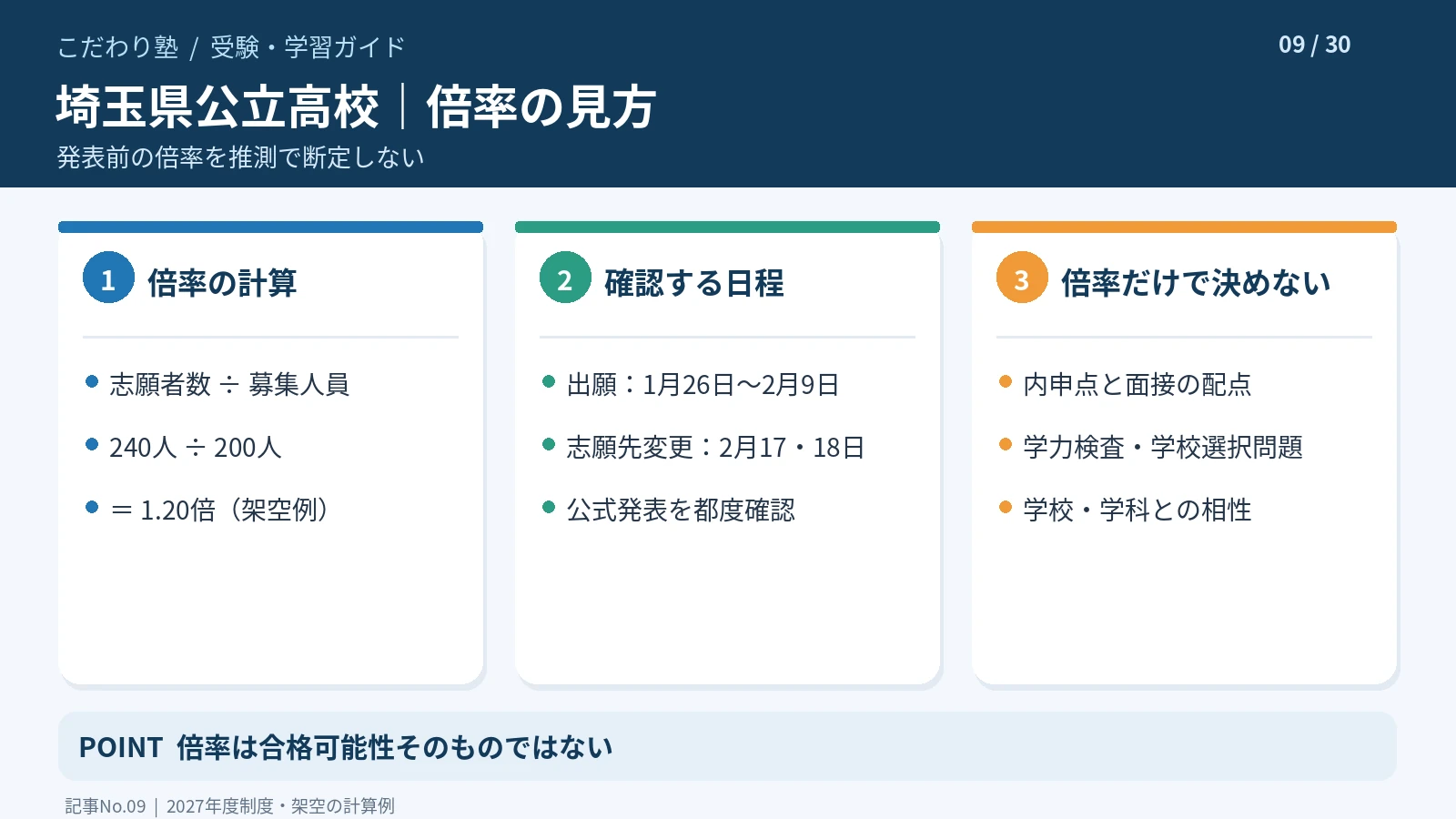Click the card heading 倍率だけで決めない
This screenshot has height=819, width=1456.
(x=1196, y=283)
